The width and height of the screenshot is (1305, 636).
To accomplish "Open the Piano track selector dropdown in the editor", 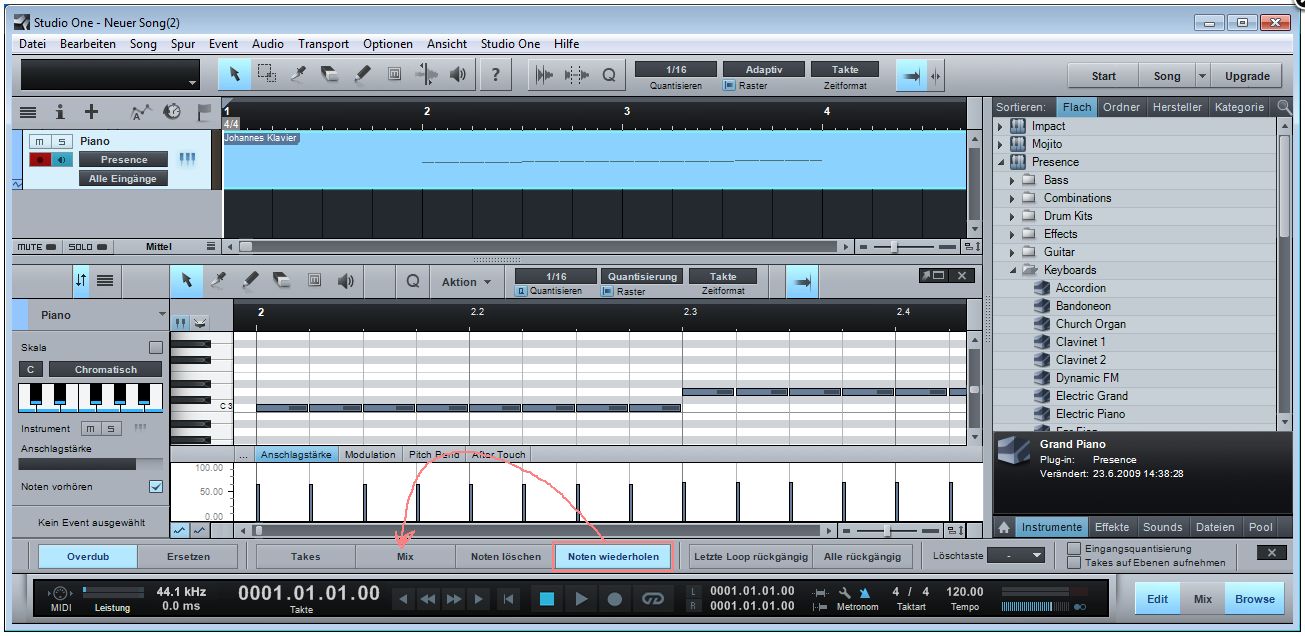I will [x=162, y=315].
